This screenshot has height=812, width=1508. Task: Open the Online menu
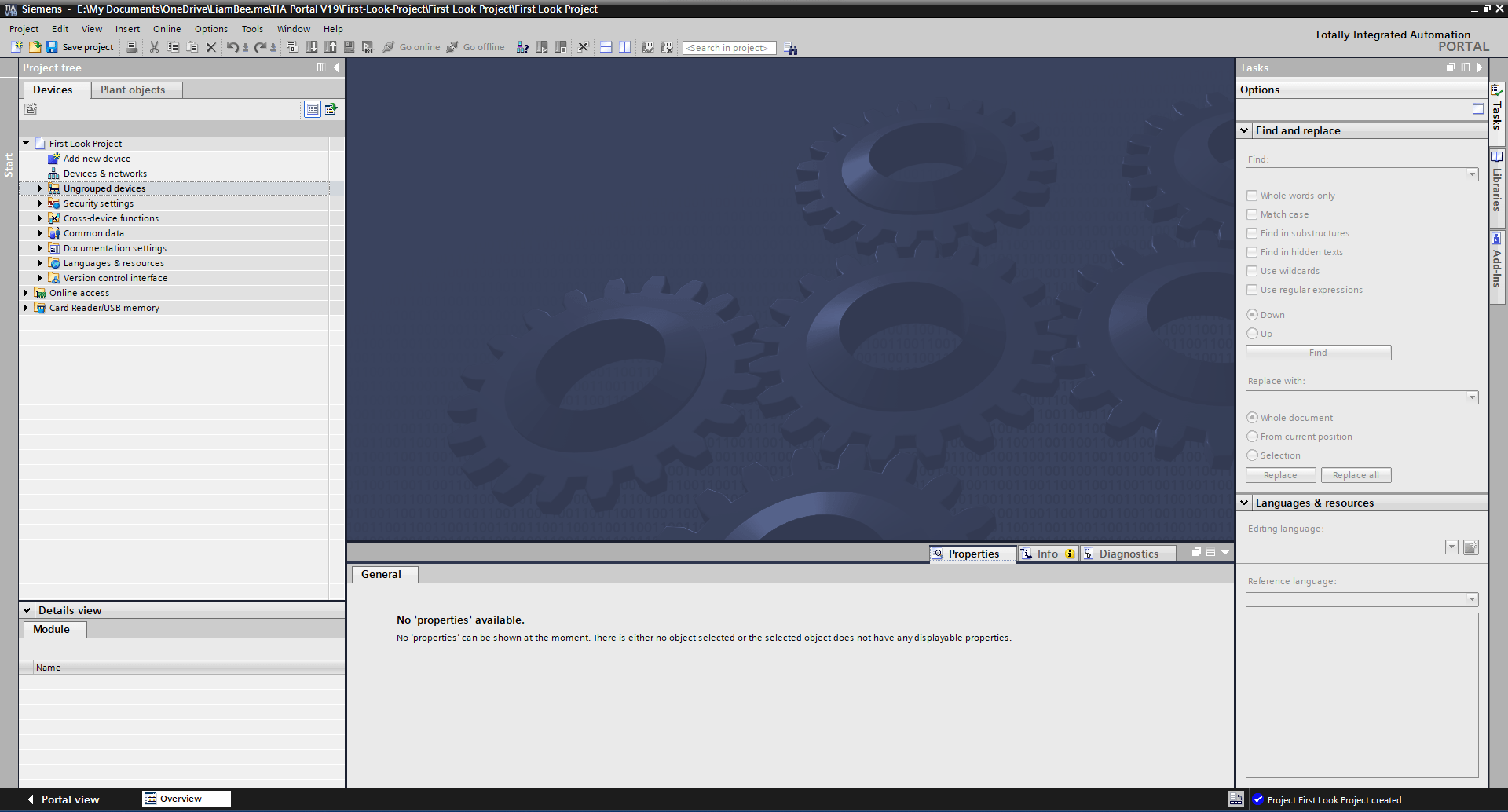[167, 29]
